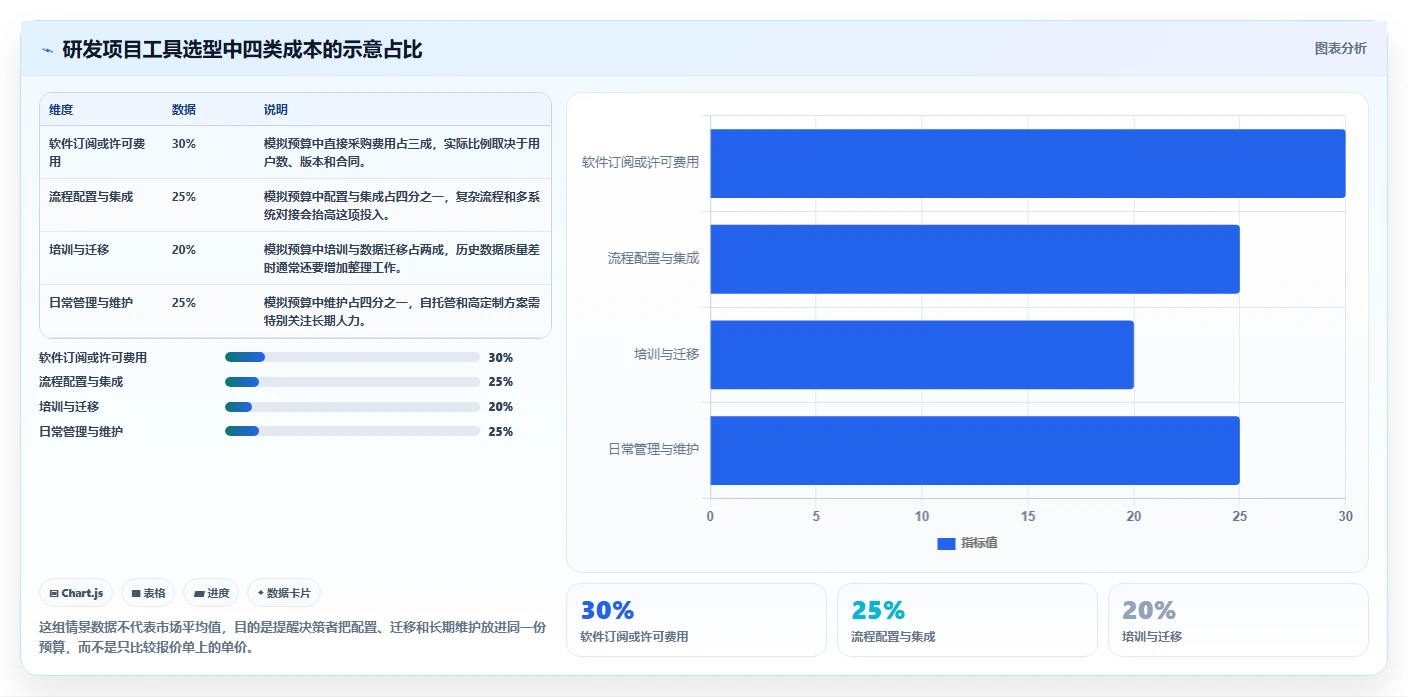Screen dimensions: 1408x697
Task: Click the x-axis tick label 30
Action: tap(1345, 516)
